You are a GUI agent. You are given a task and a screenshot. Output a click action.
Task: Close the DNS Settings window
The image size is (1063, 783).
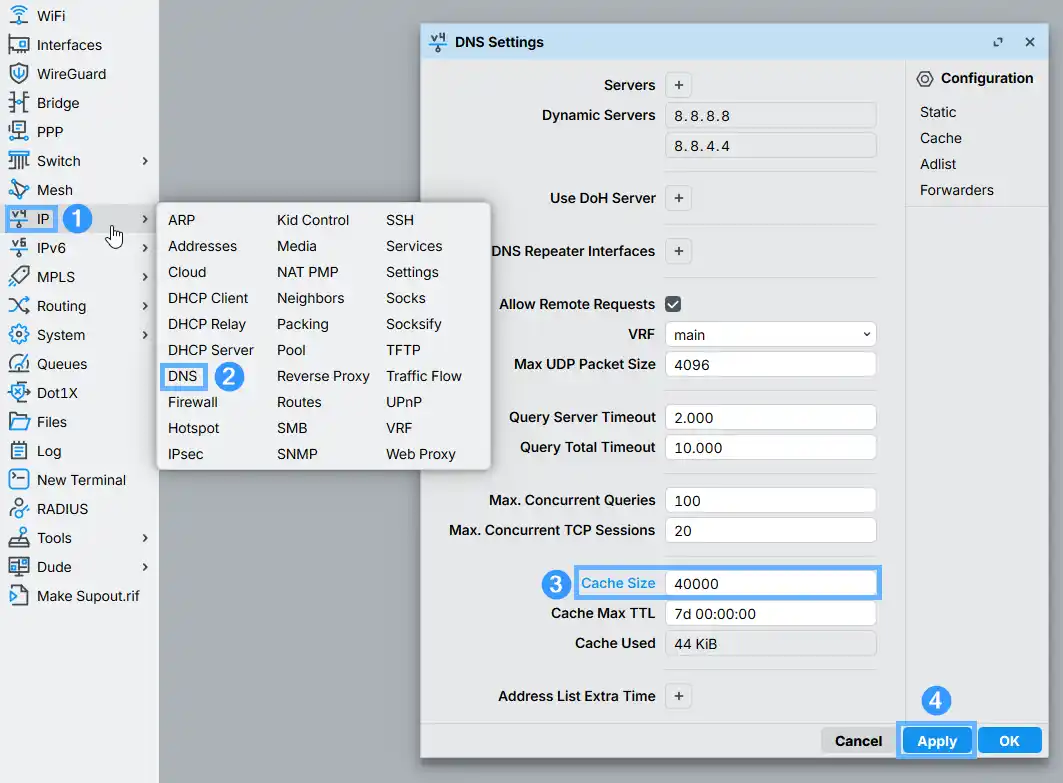pyautogui.click(x=1030, y=42)
